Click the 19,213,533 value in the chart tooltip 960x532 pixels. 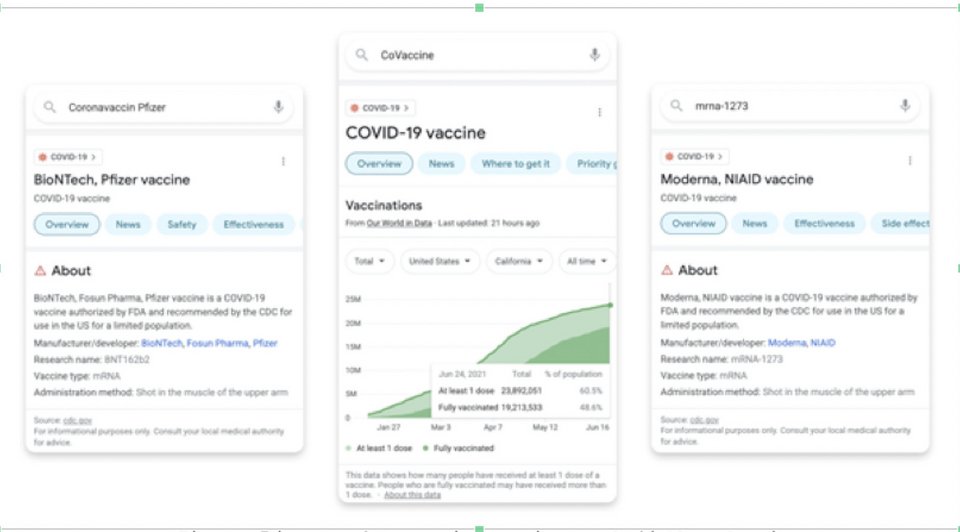click(521, 407)
